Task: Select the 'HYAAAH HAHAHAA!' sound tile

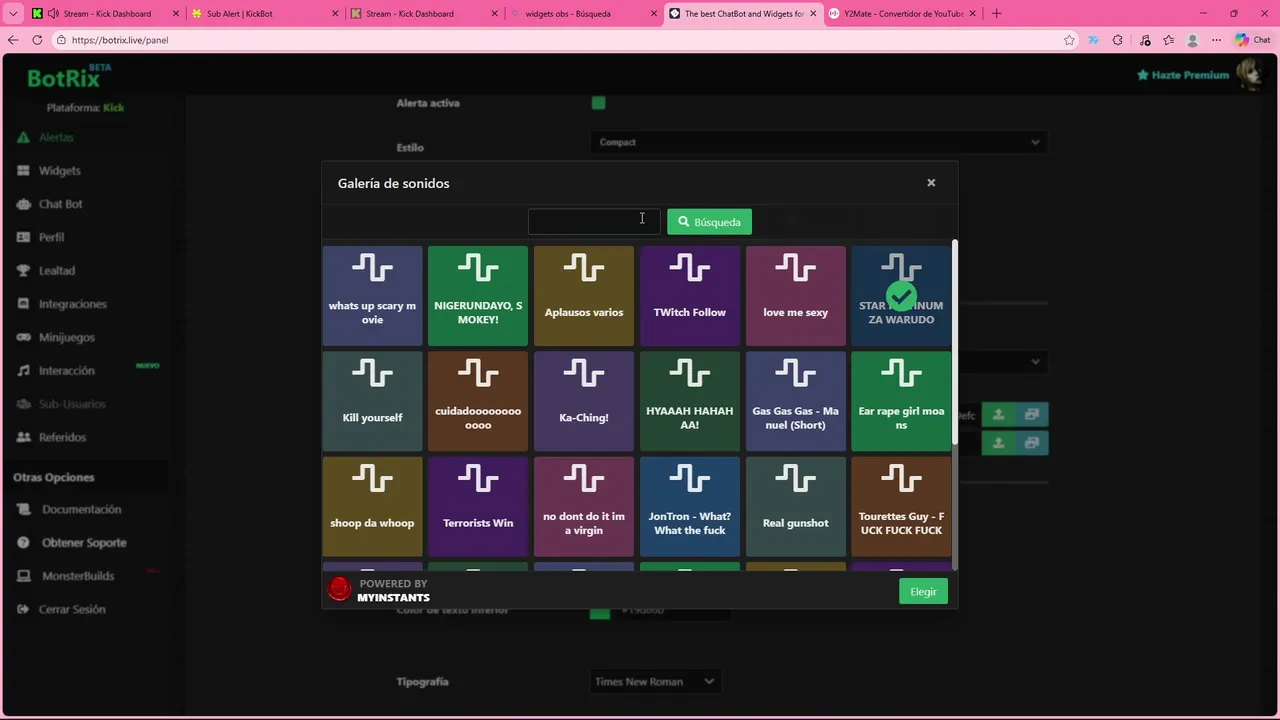Action: point(689,401)
